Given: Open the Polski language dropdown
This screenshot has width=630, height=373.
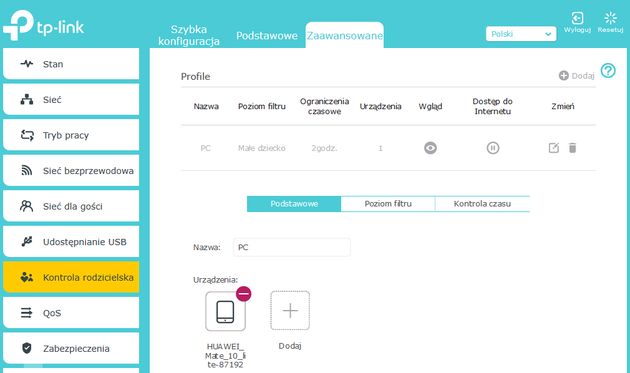Looking at the screenshot, I should tap(521, 34).
